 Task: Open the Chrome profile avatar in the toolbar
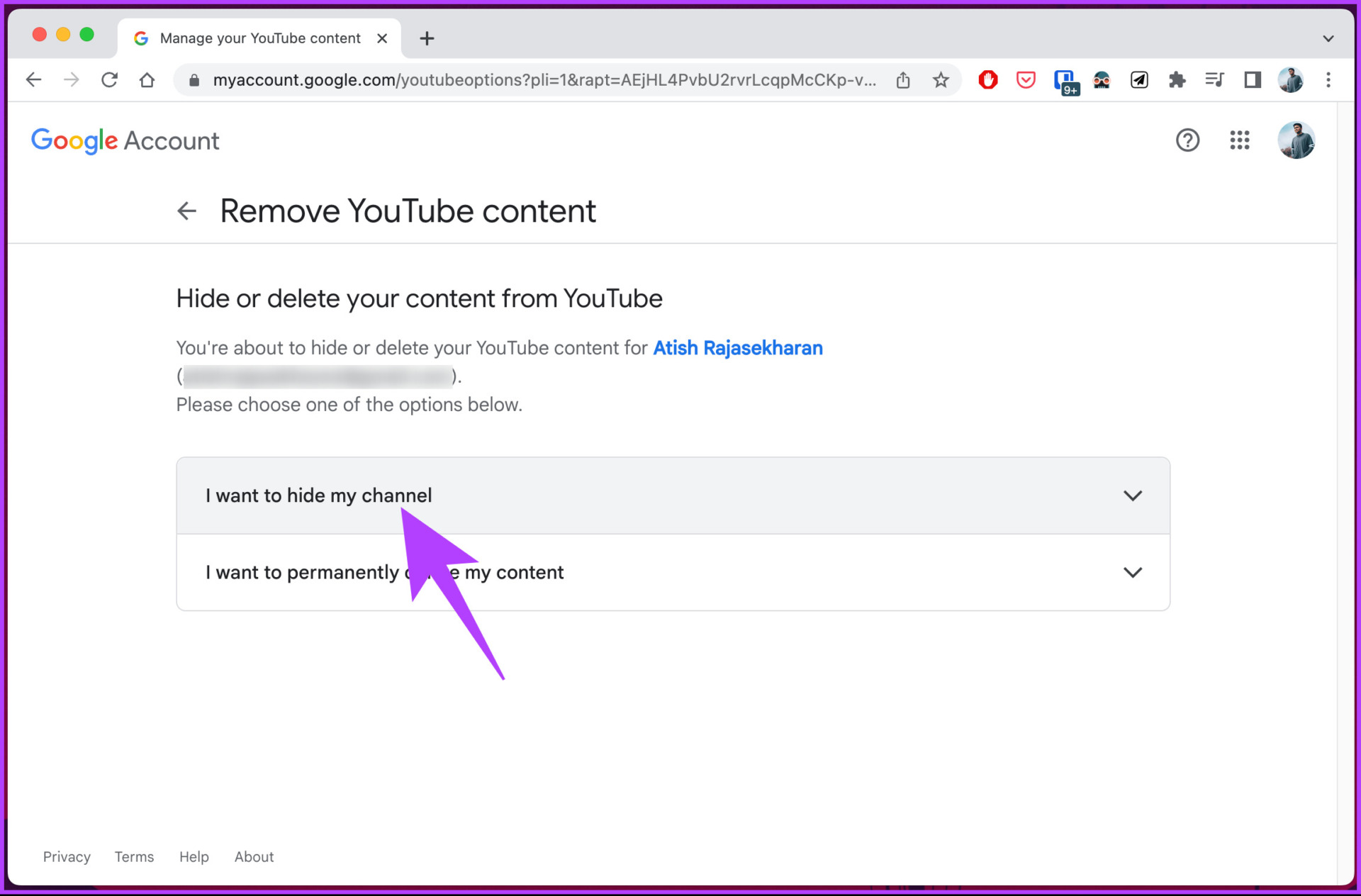(1290, 80)
